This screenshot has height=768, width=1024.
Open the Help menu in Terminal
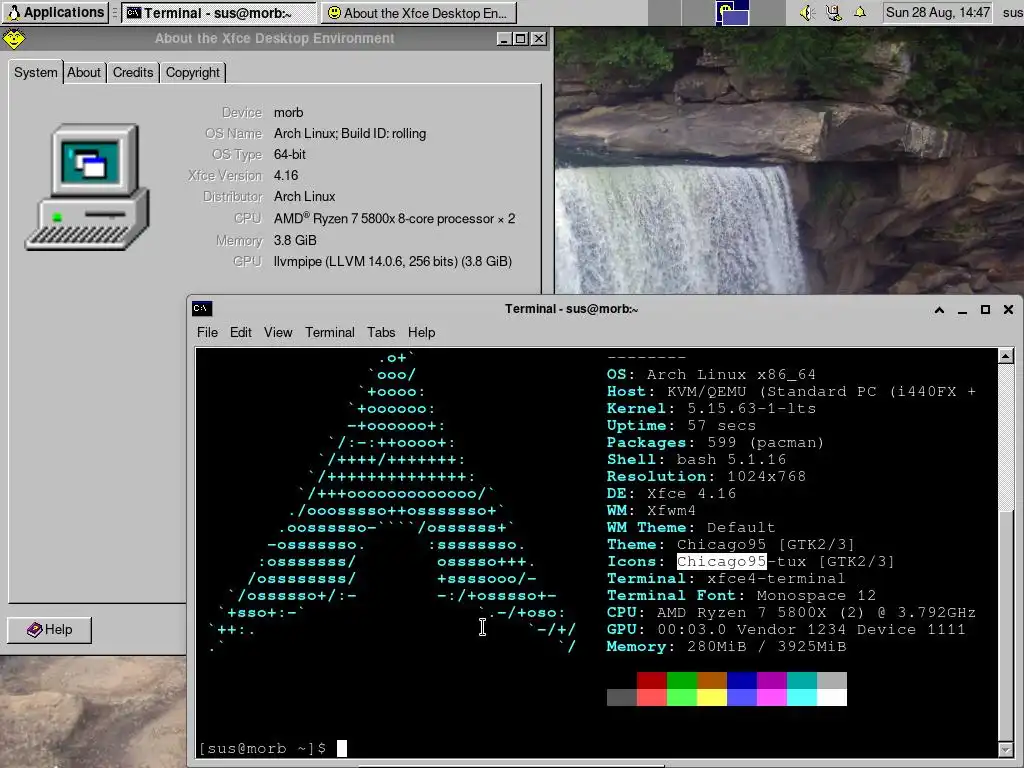point(421,332)
